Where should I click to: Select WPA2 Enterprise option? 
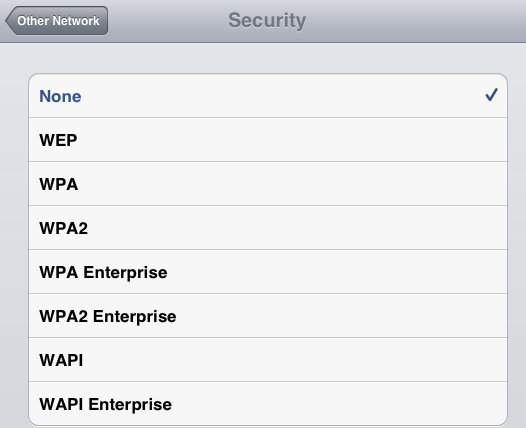(x=268, y=316)
